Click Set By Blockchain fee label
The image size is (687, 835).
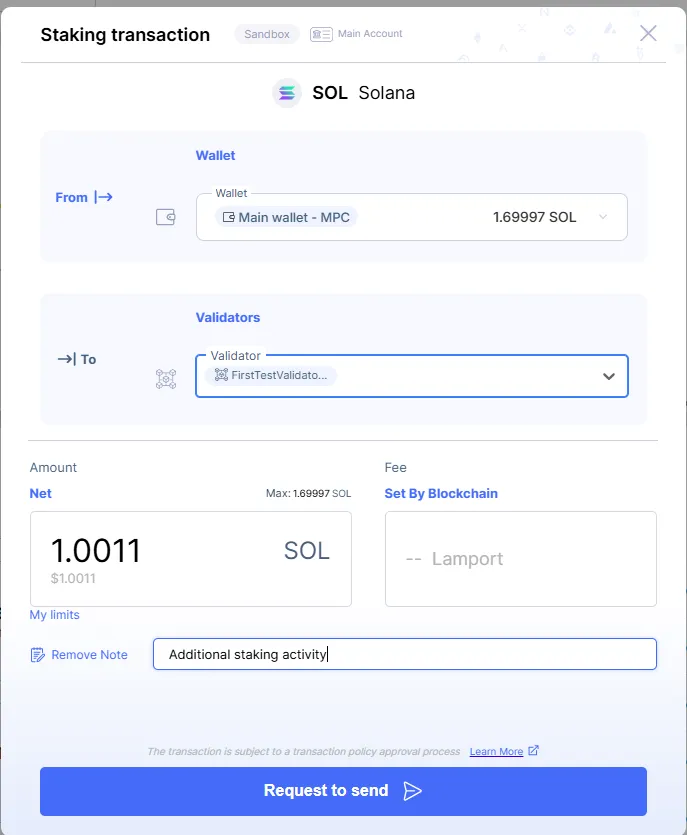[441, 493]
